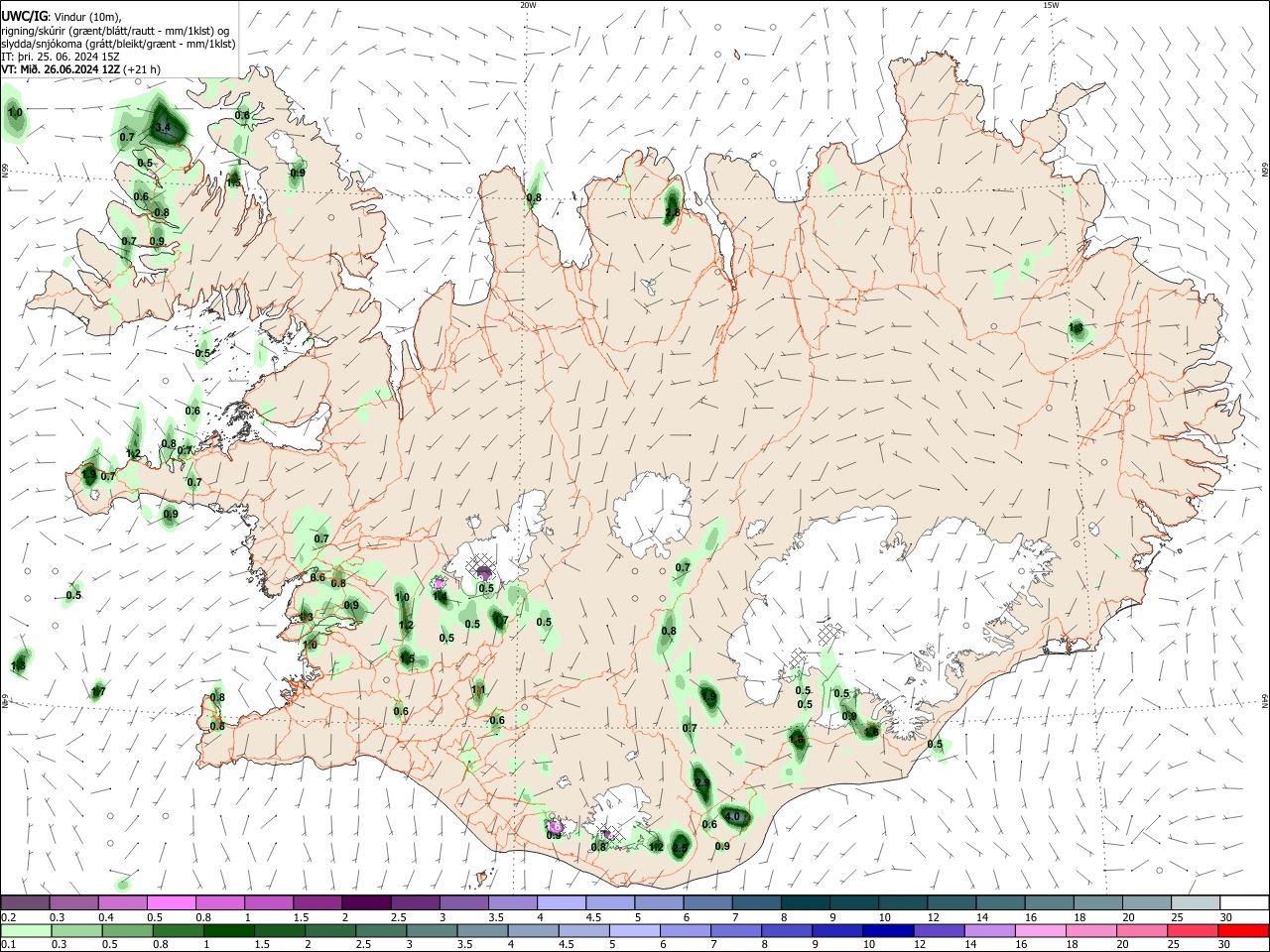Screen dimensions: 1270x952
Task: Select the rain scale swatch between 25 and 30
Action: pos(1195,930)
